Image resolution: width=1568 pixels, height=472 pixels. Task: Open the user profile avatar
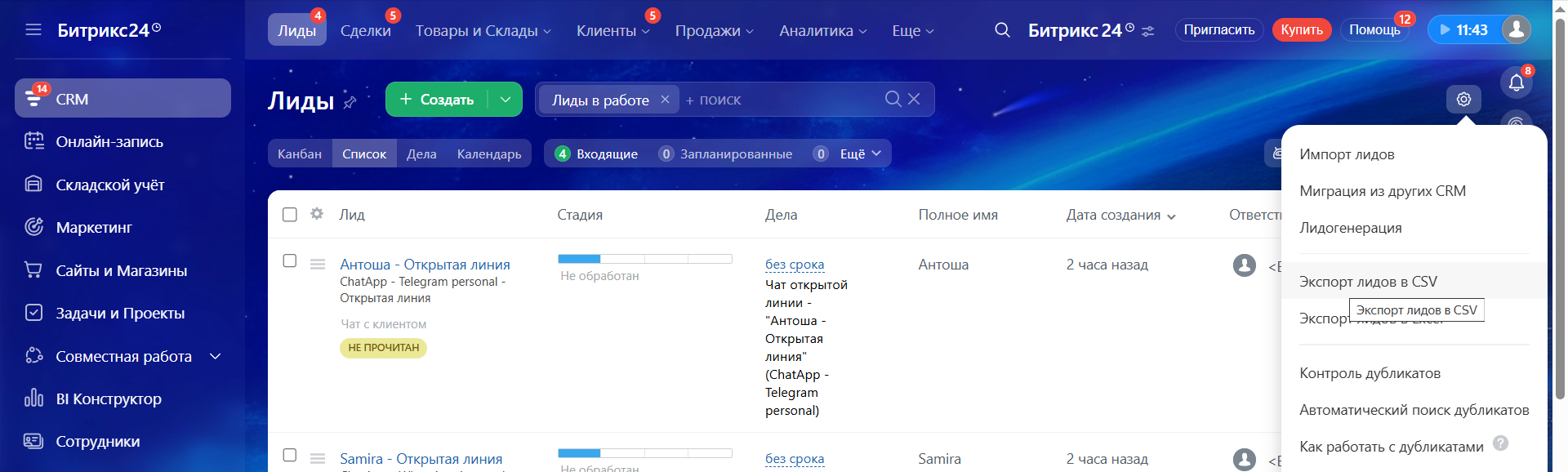point(1517,29)
